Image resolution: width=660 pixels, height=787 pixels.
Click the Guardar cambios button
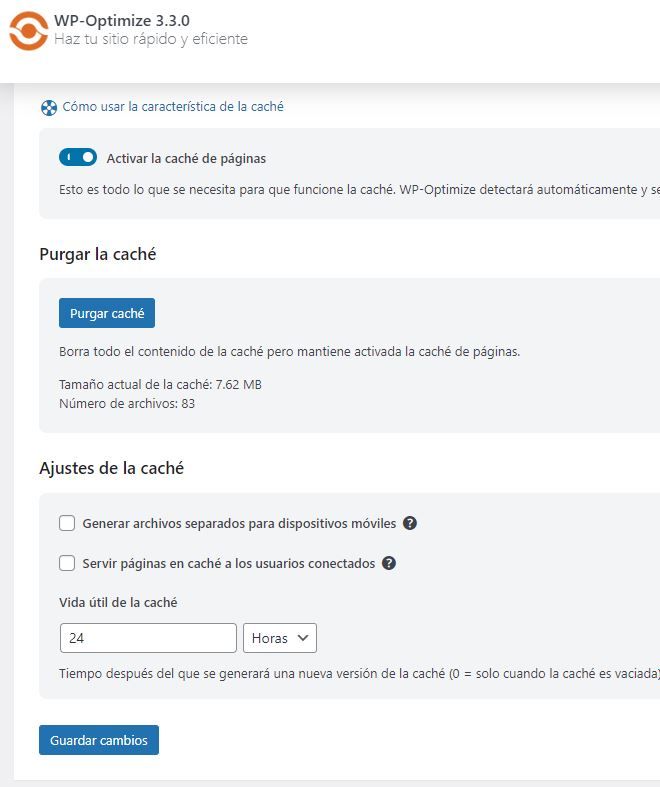[99, 740]
